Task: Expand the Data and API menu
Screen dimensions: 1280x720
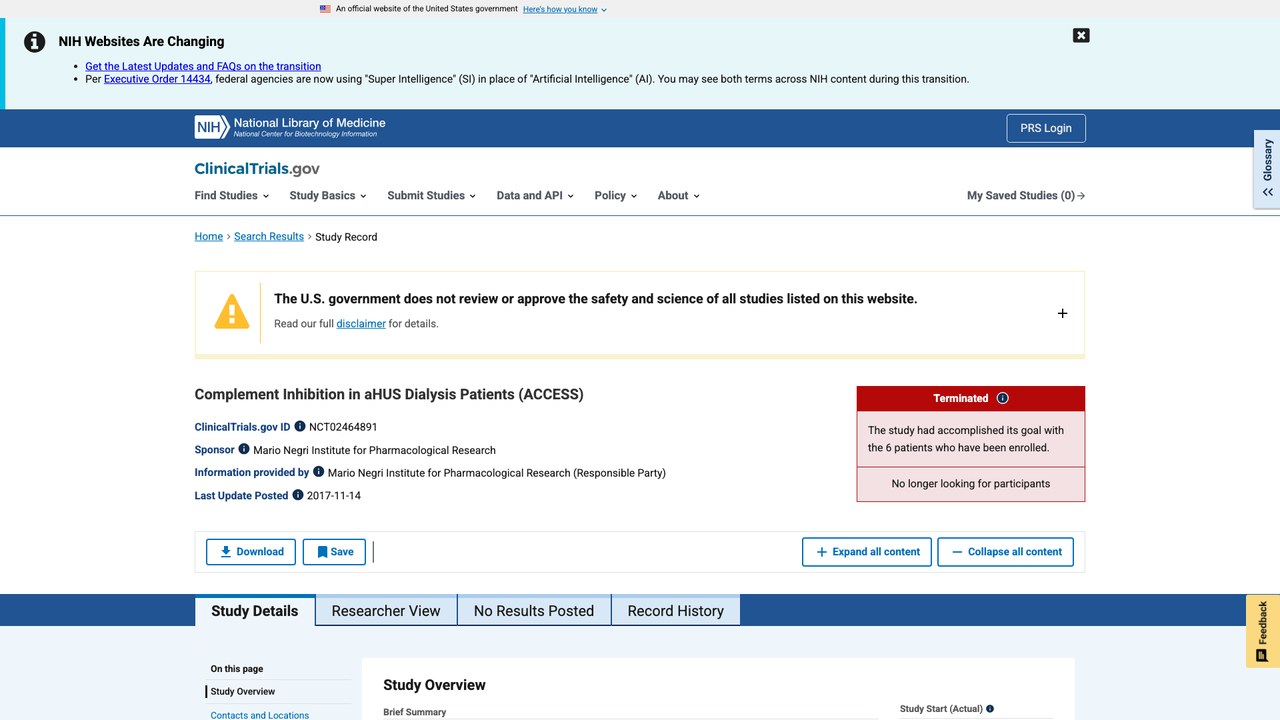Action: click(535, 196)
